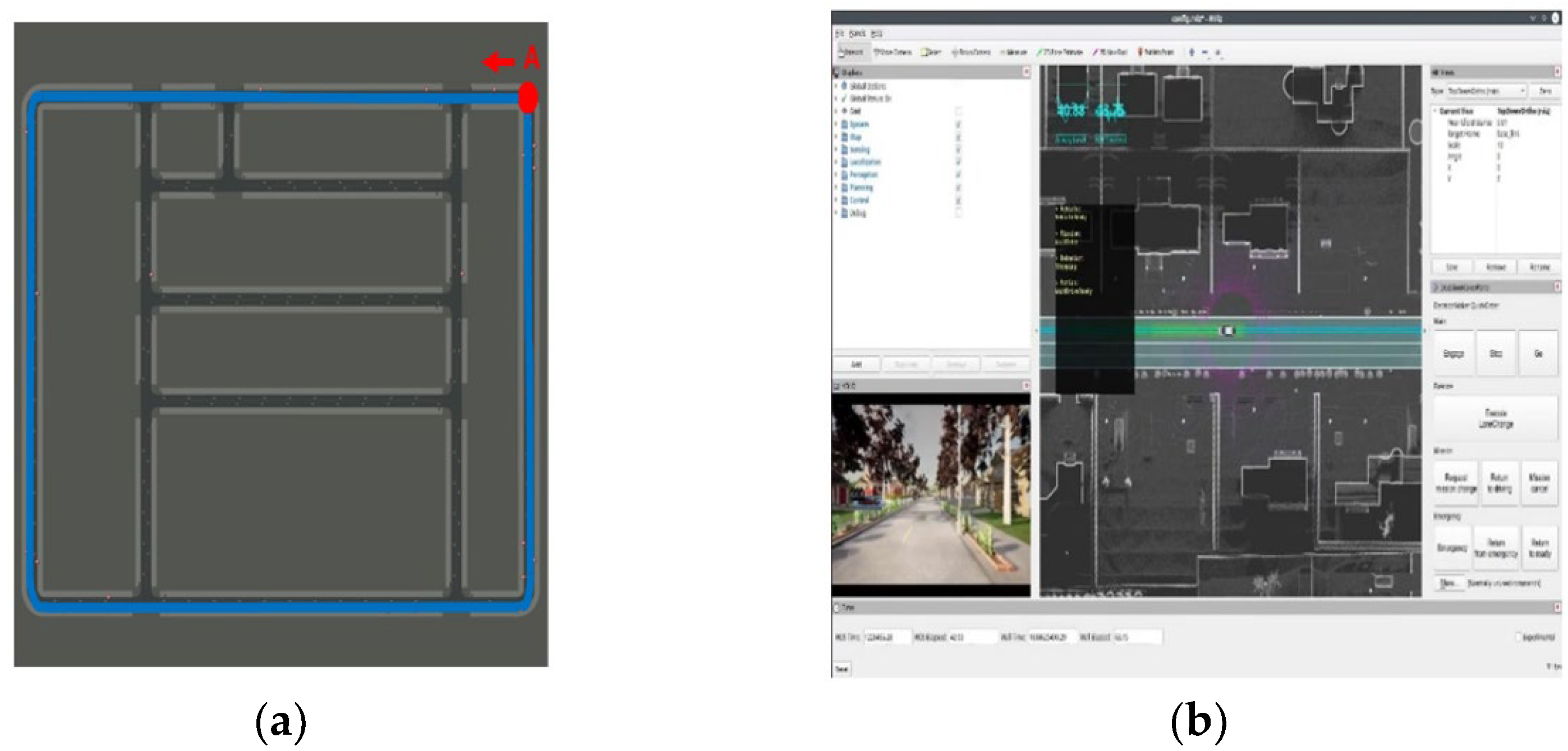The width and height of the screenshot is (1568, 751).
Task: Expand the Perception display group
Action: tap(836, 175)
